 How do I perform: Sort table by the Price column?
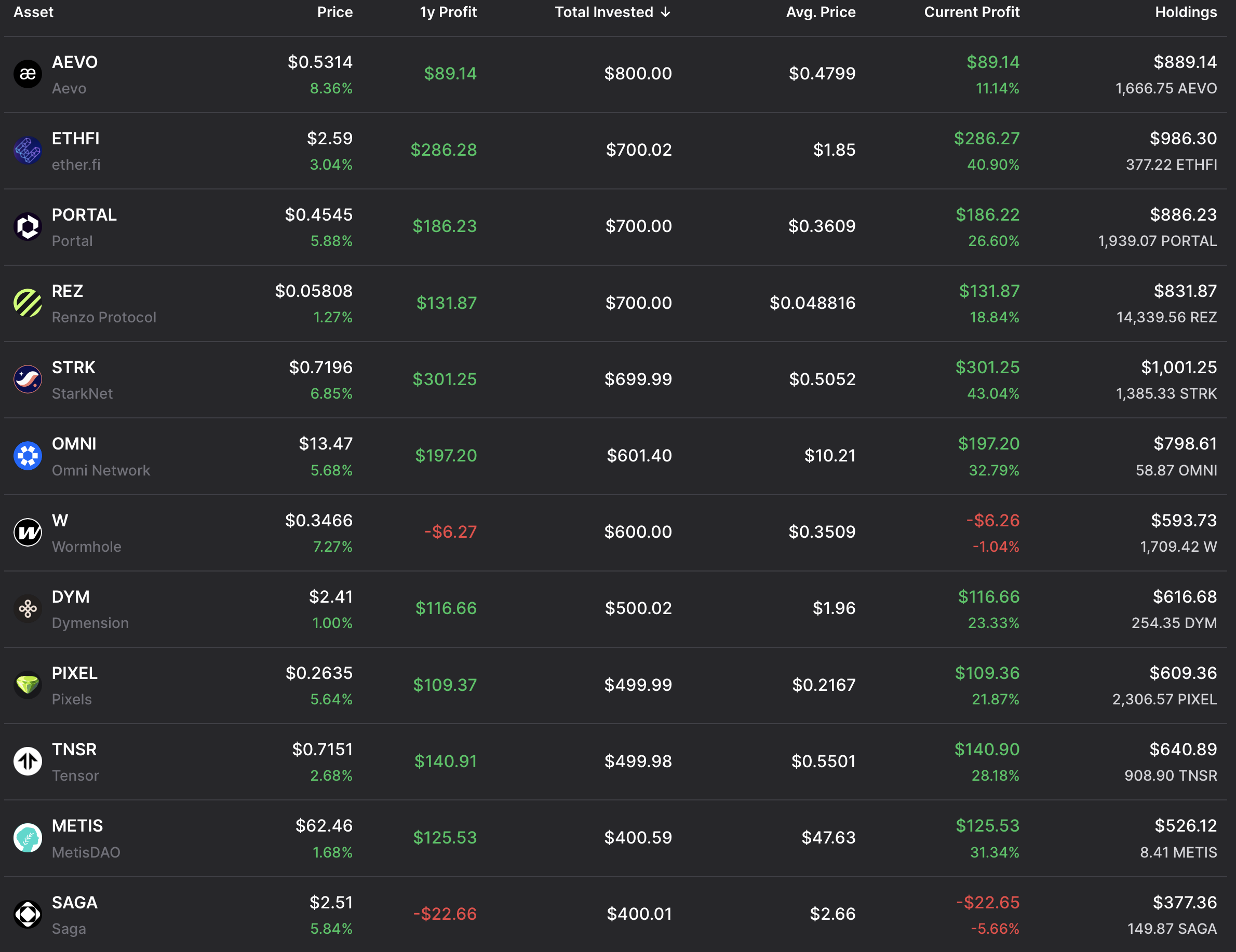[x=334, y=12]
